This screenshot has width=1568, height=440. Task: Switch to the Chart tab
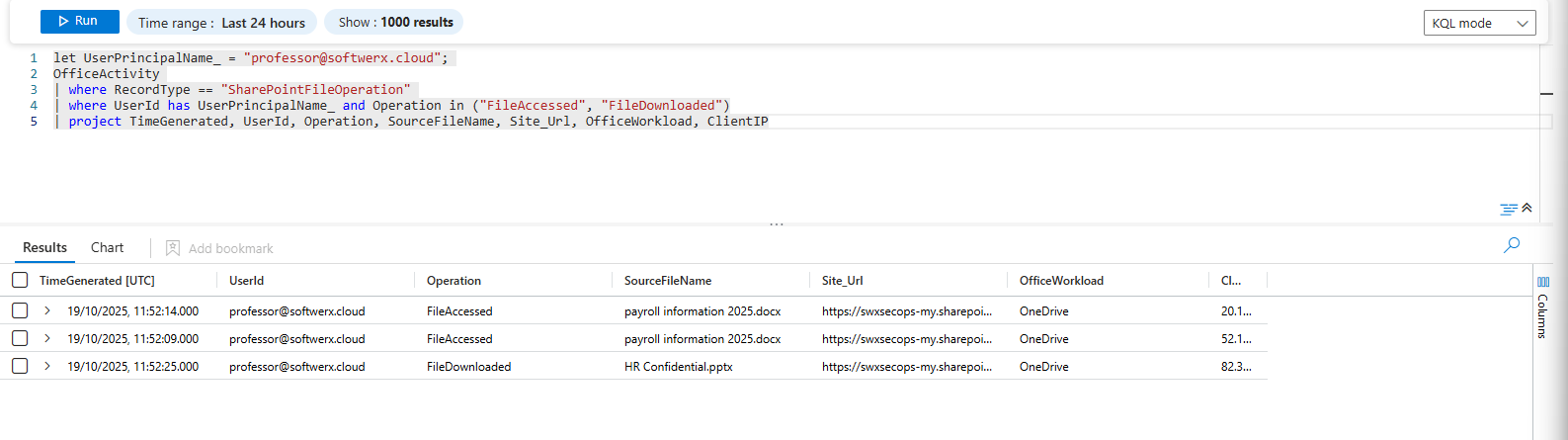pyautogui.click(x=107, y=247)
